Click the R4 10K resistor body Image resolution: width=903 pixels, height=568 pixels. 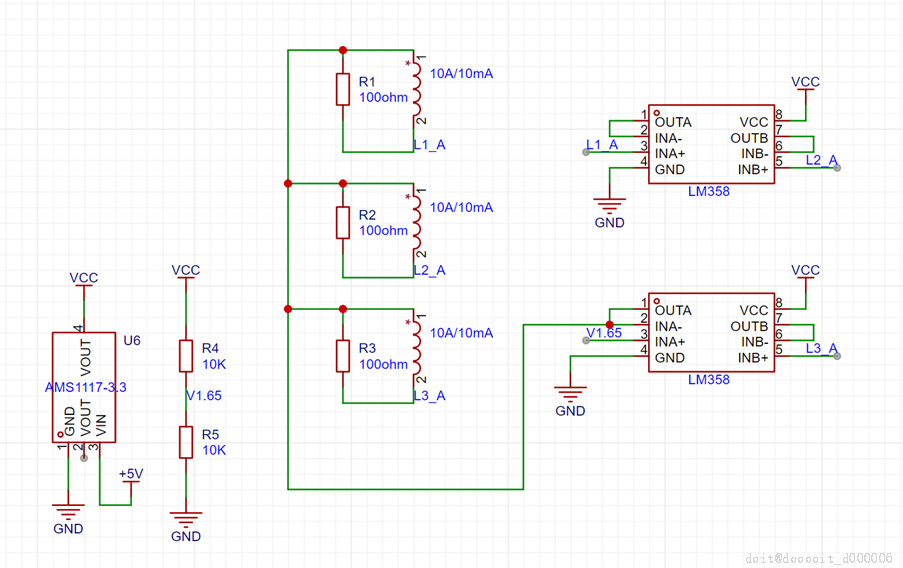185,356
